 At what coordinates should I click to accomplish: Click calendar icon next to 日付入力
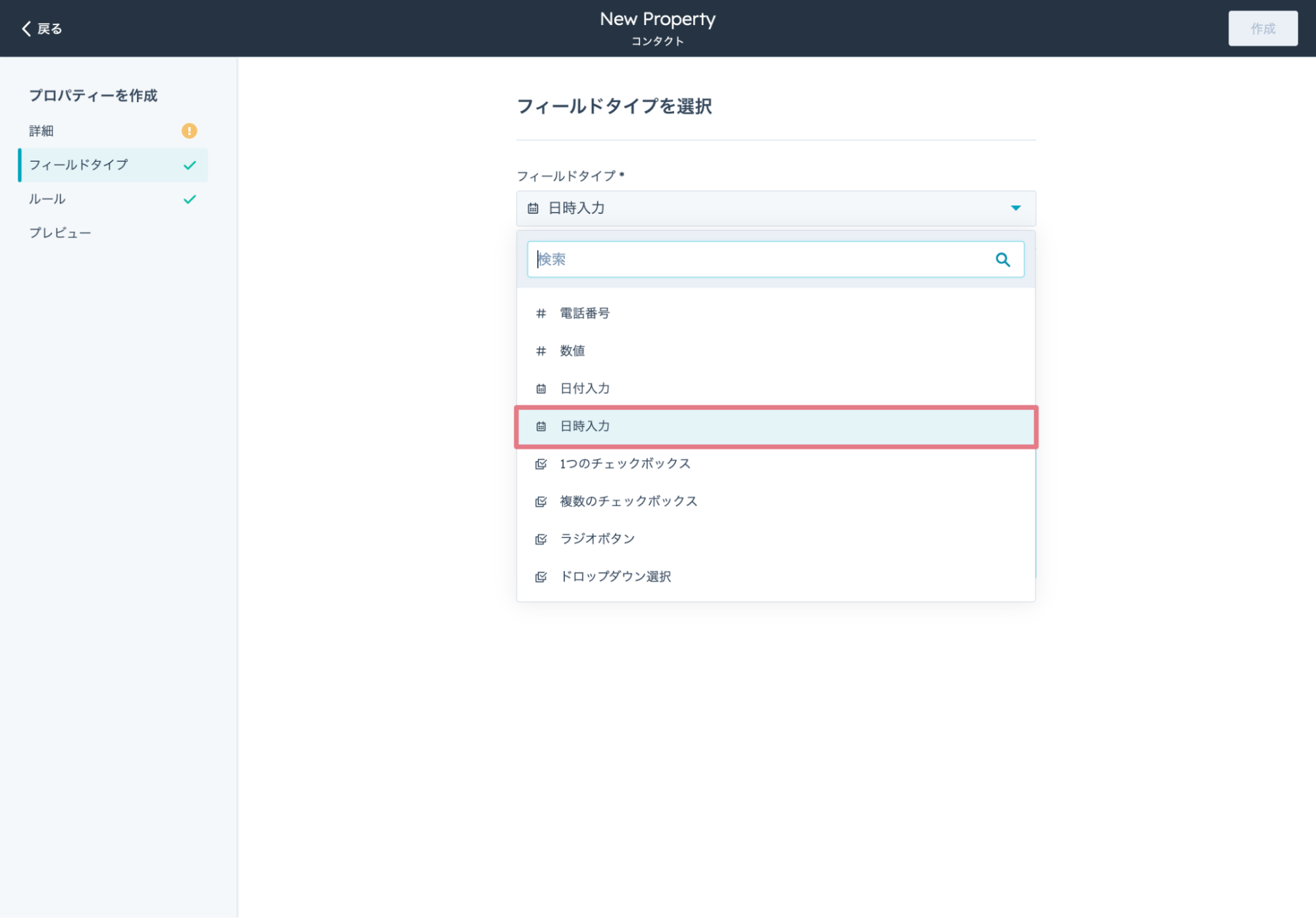click(540, 389)
